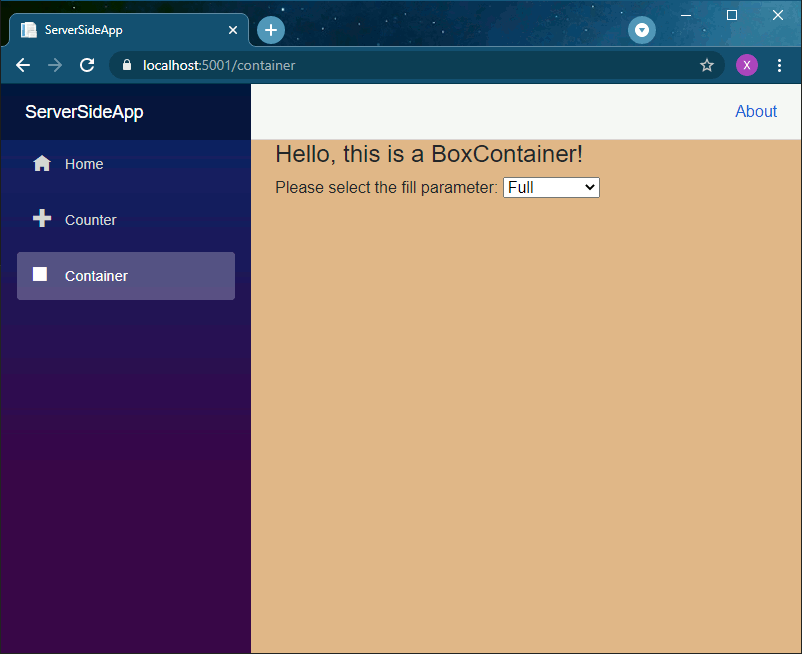Image resolution: width=802 pixels, height=654 pixels.
Task: Select the Home navigation entry
Action: (84, 163)
